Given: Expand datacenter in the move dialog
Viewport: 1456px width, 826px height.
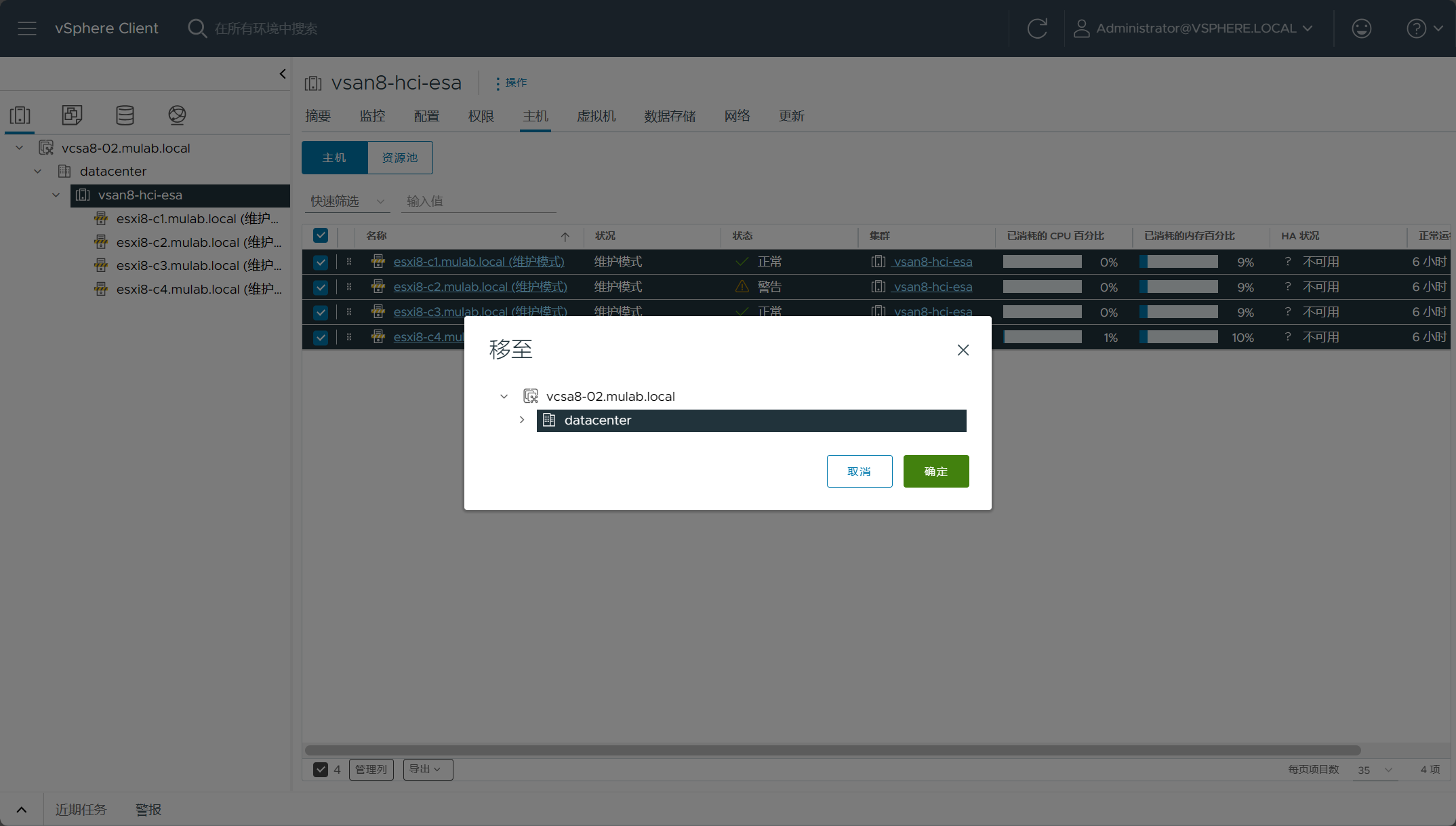Looking at the screenshot, I should coord(522,420).
